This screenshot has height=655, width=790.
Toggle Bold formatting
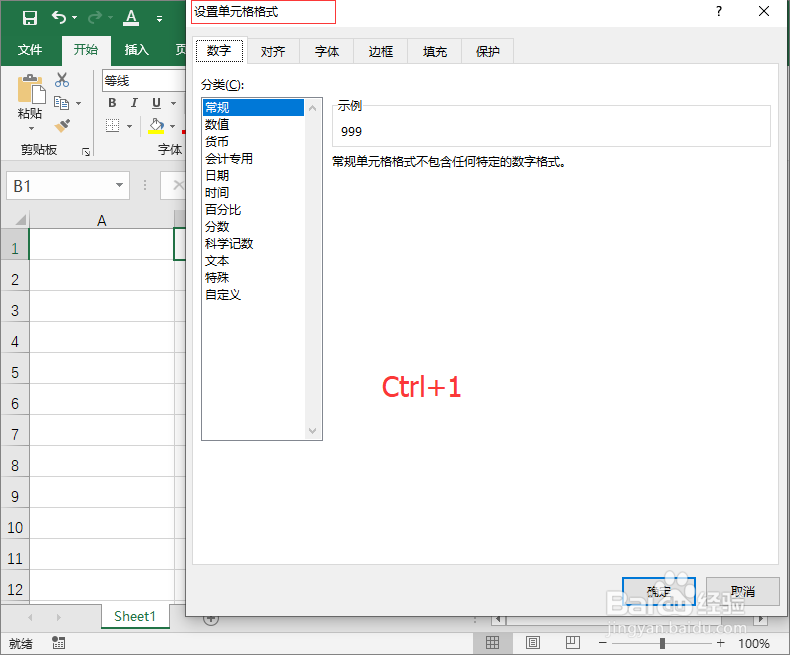click(112, 103)
